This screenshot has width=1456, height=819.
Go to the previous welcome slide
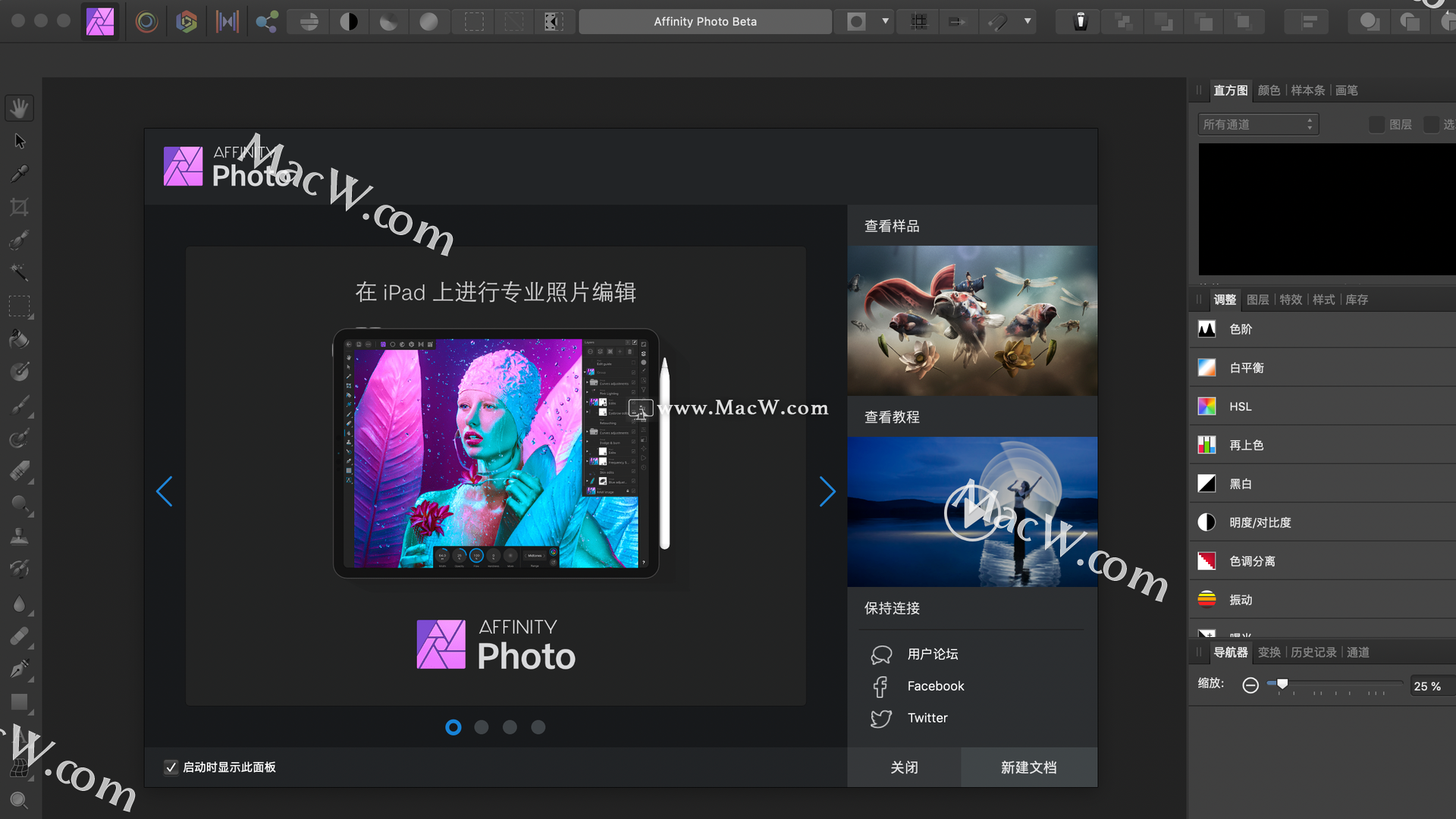click(x=165, y=491)
